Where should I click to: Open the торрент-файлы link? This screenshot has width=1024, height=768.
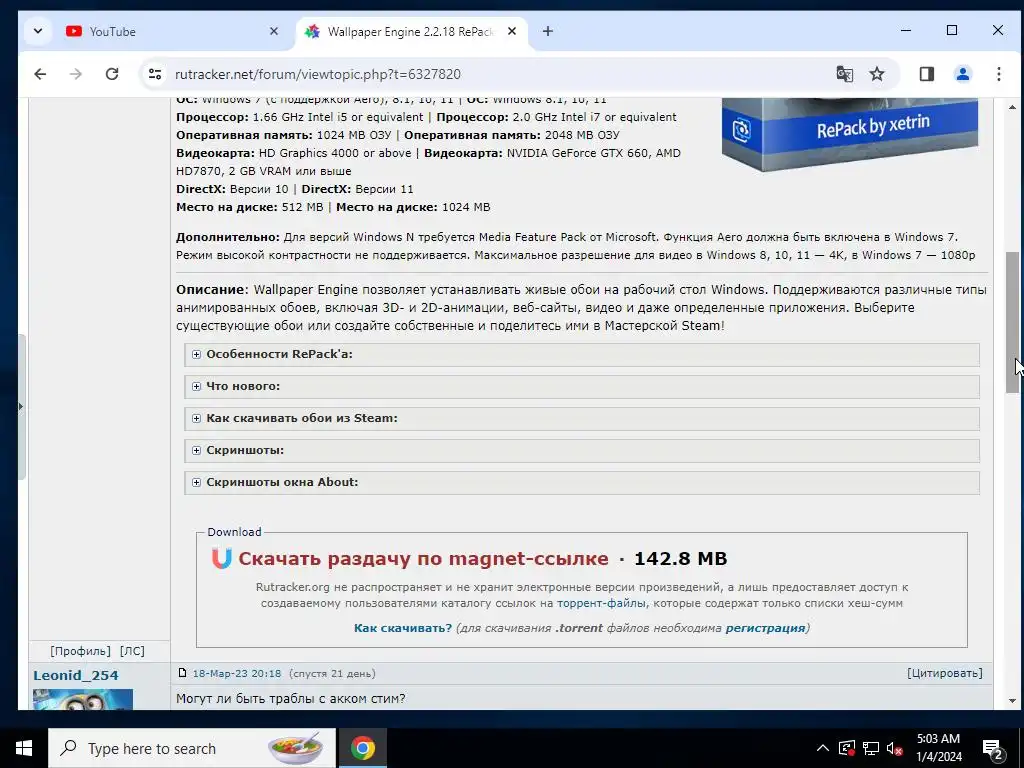[601, 603]
